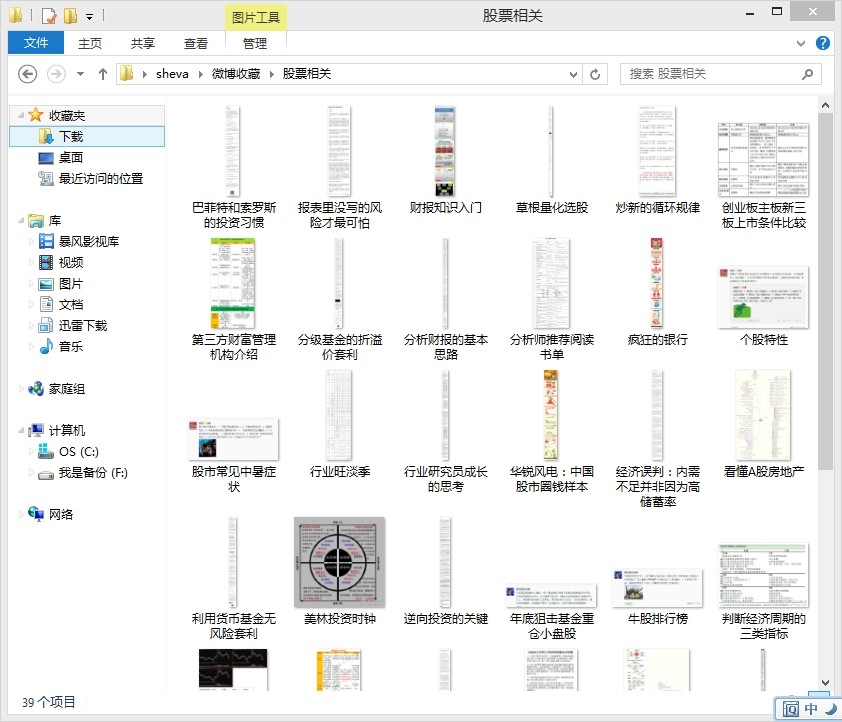This screenshot has height=722, width=842.
Task: Select the OS (C:) drive
Action: tap(78, 451)
